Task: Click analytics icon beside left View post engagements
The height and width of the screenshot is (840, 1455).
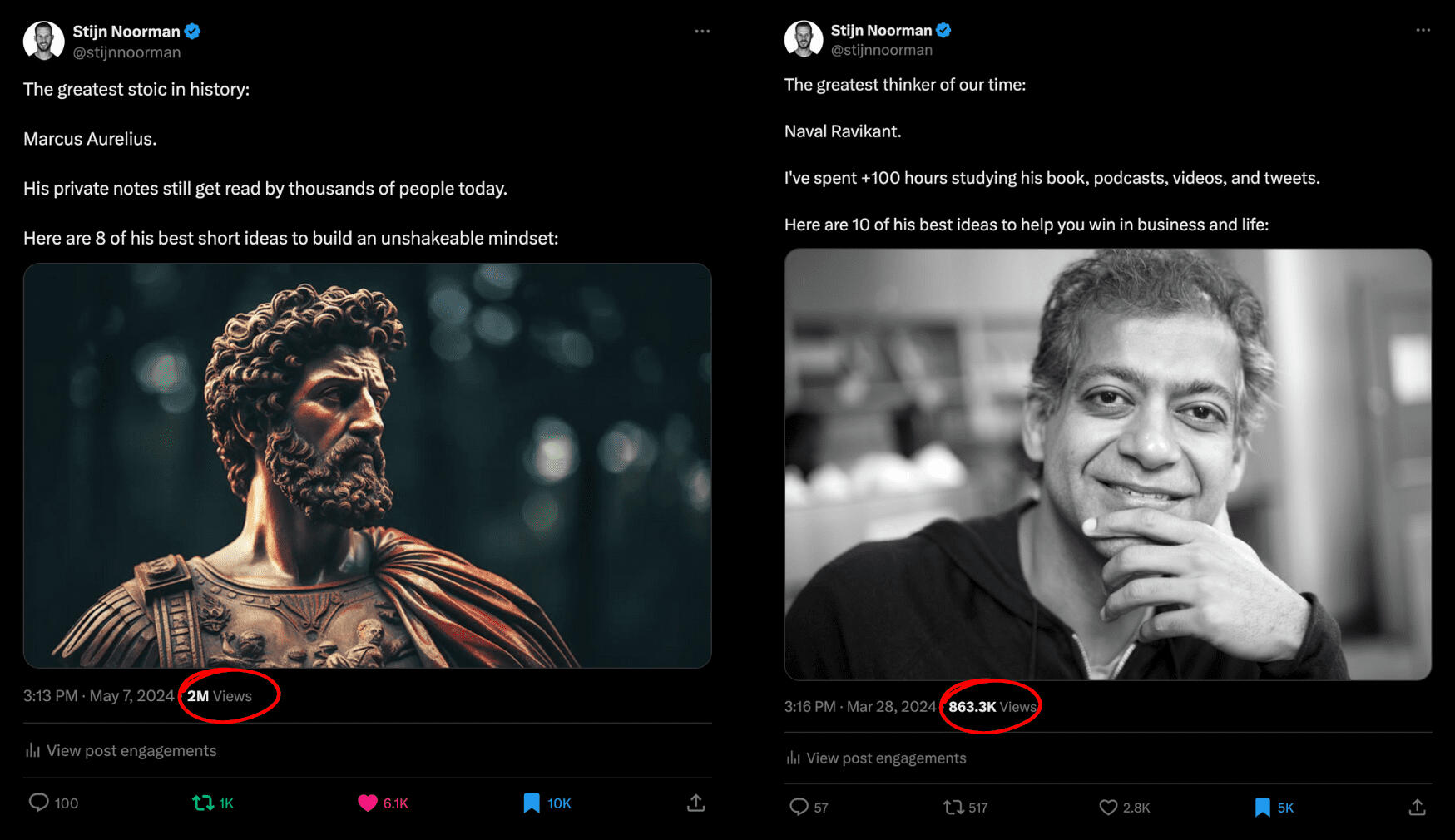Action: coord(32,750)
